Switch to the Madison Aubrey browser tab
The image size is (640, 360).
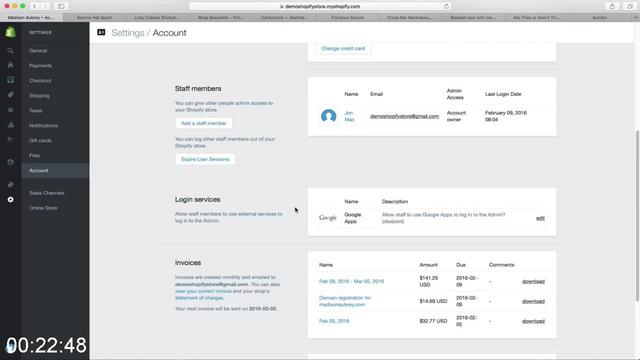31,18
